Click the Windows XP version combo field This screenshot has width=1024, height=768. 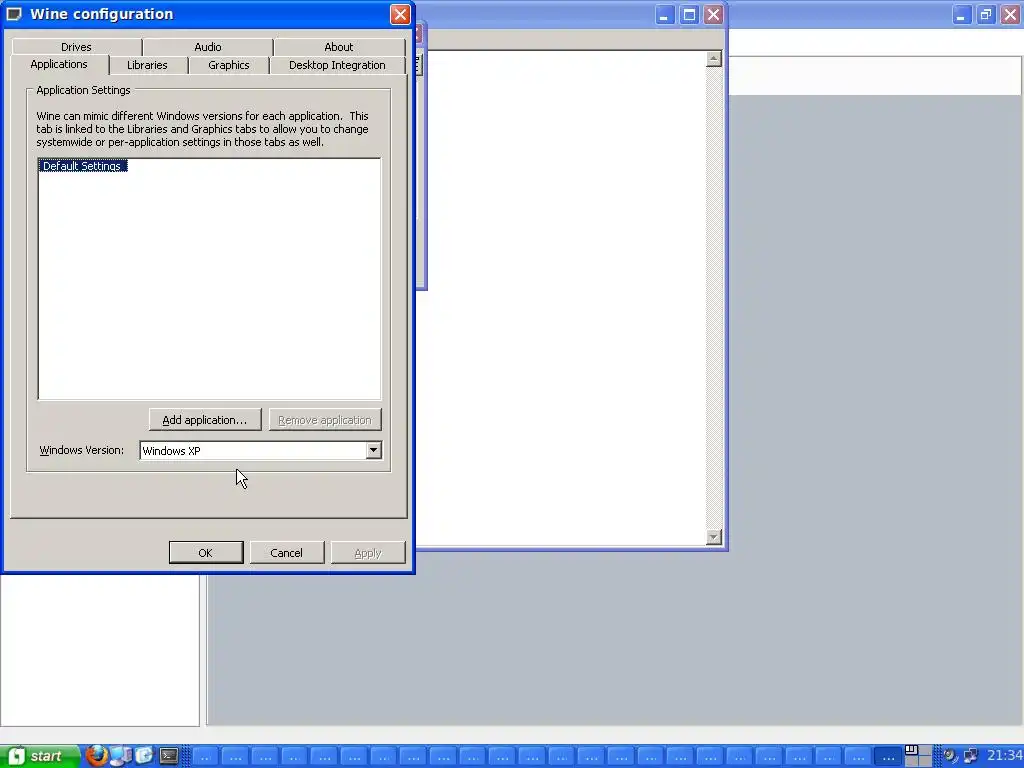point(253,451)
